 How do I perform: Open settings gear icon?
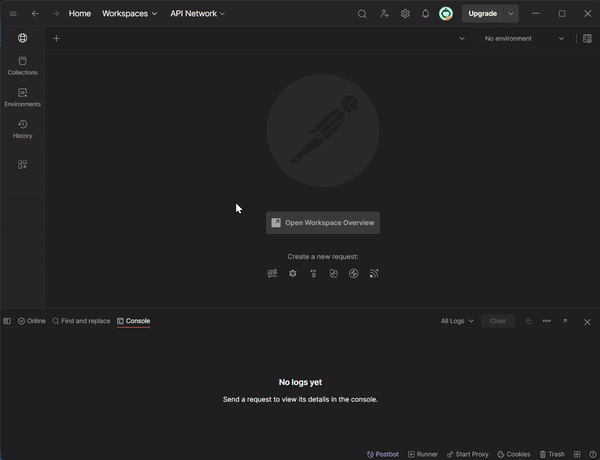click(405, 14)
